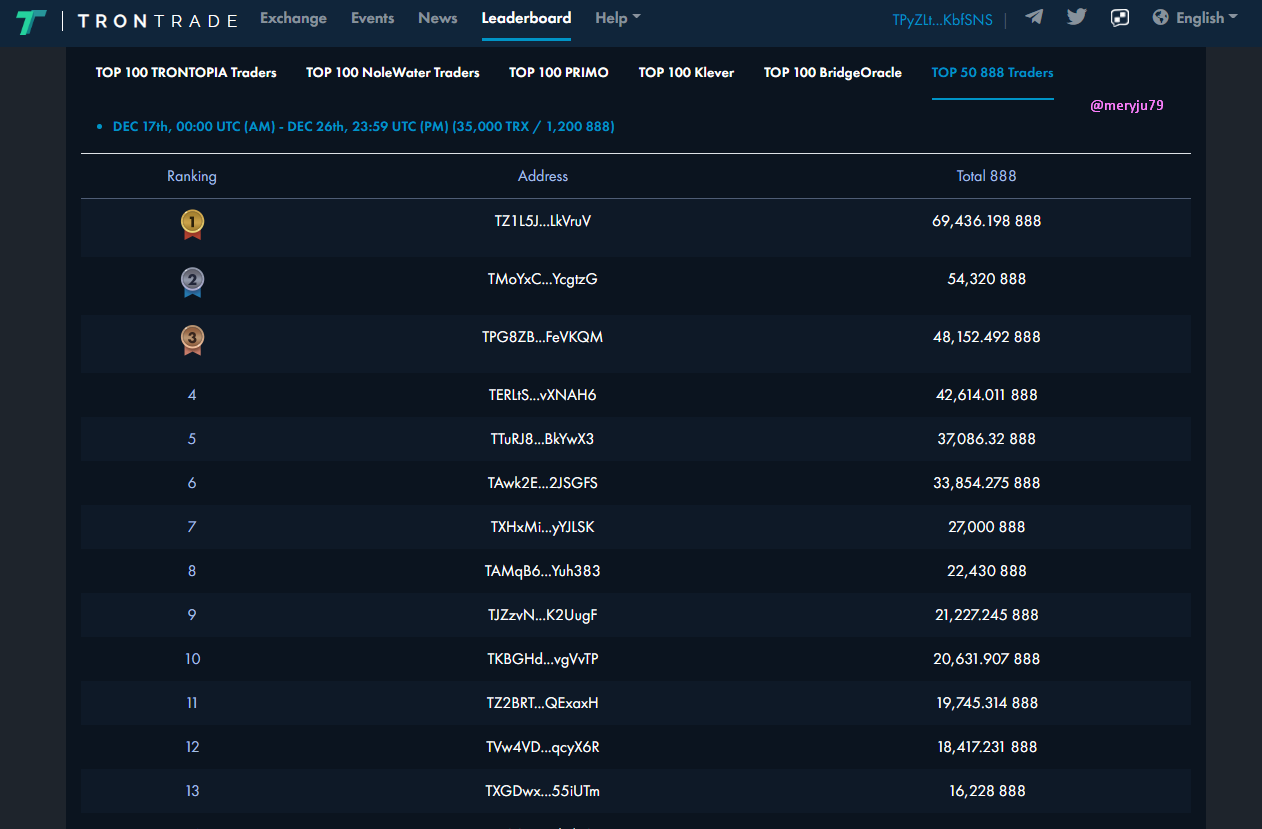The image size is (1262, 829).
Task: Click the bronze third-place medal
Action: pyautogui.click(x=192, y=340)
